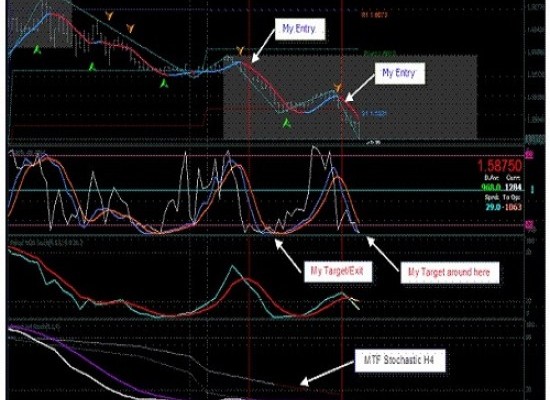Select the lowest green up arrow left of the grey zone
The height and width of the screenshot is (400, 550).
click(163, 83)
